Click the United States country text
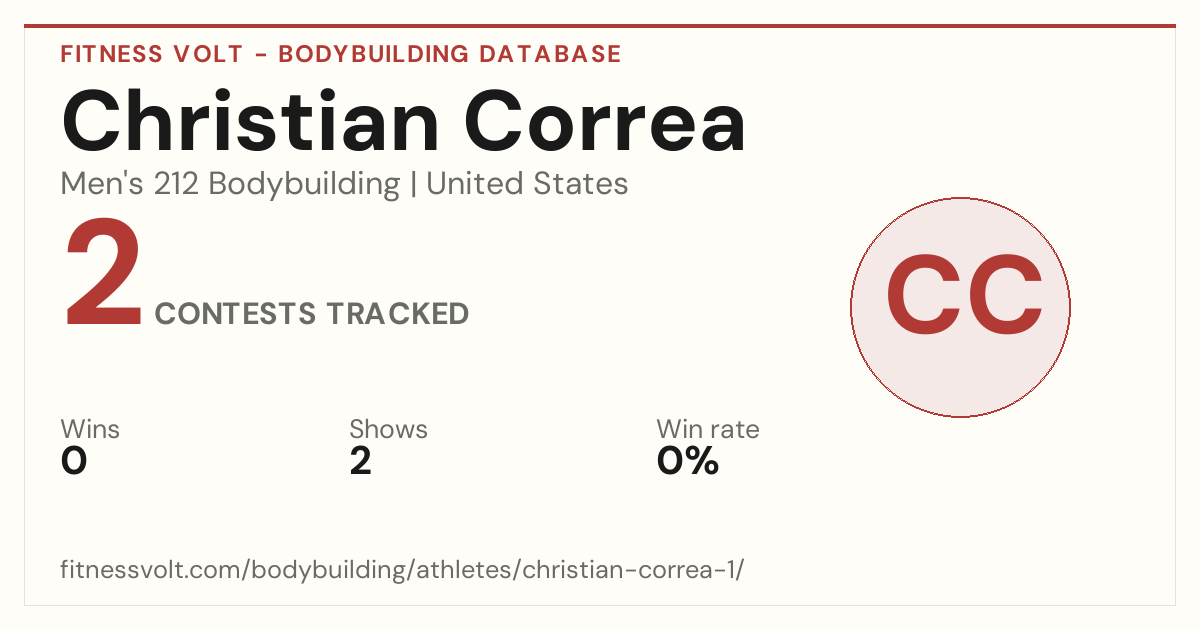This screenshot has height=630, width=1200. click(527, 184)
